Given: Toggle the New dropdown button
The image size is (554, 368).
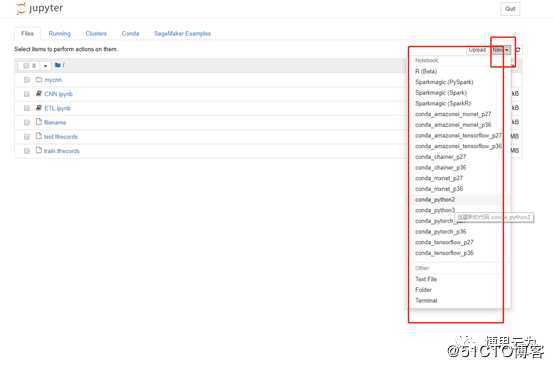Looking at the screenshot, I should tap(501, 50).
